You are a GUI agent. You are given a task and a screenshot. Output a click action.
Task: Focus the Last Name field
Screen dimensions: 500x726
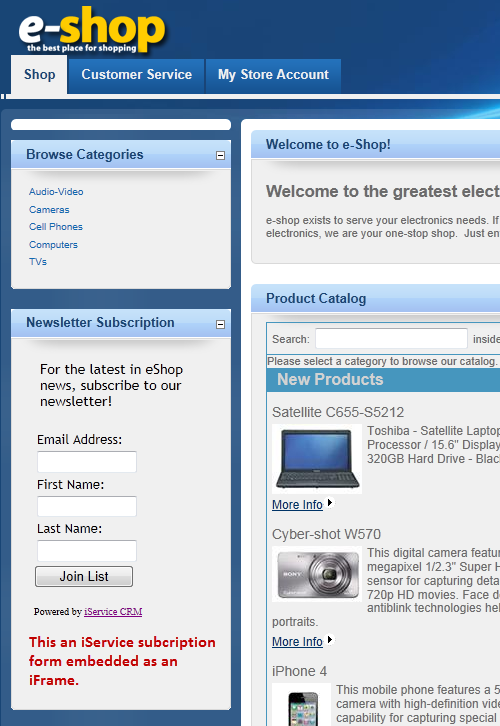click(87, 551)
